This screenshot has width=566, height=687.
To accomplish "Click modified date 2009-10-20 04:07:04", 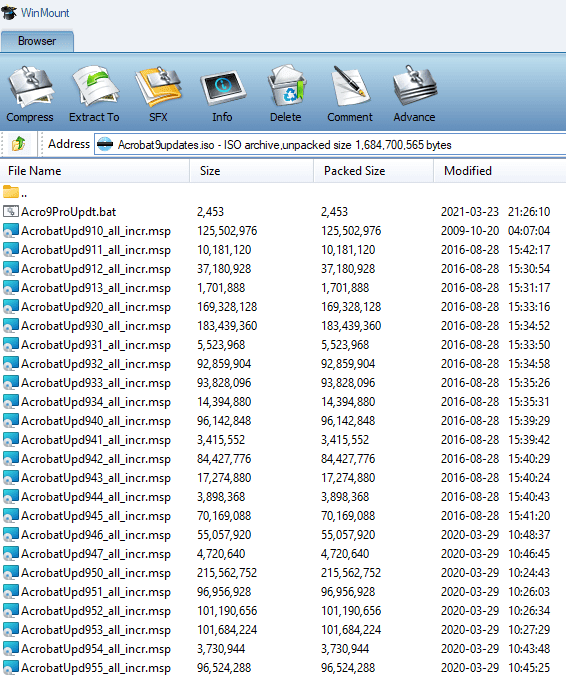I will 495,231.
